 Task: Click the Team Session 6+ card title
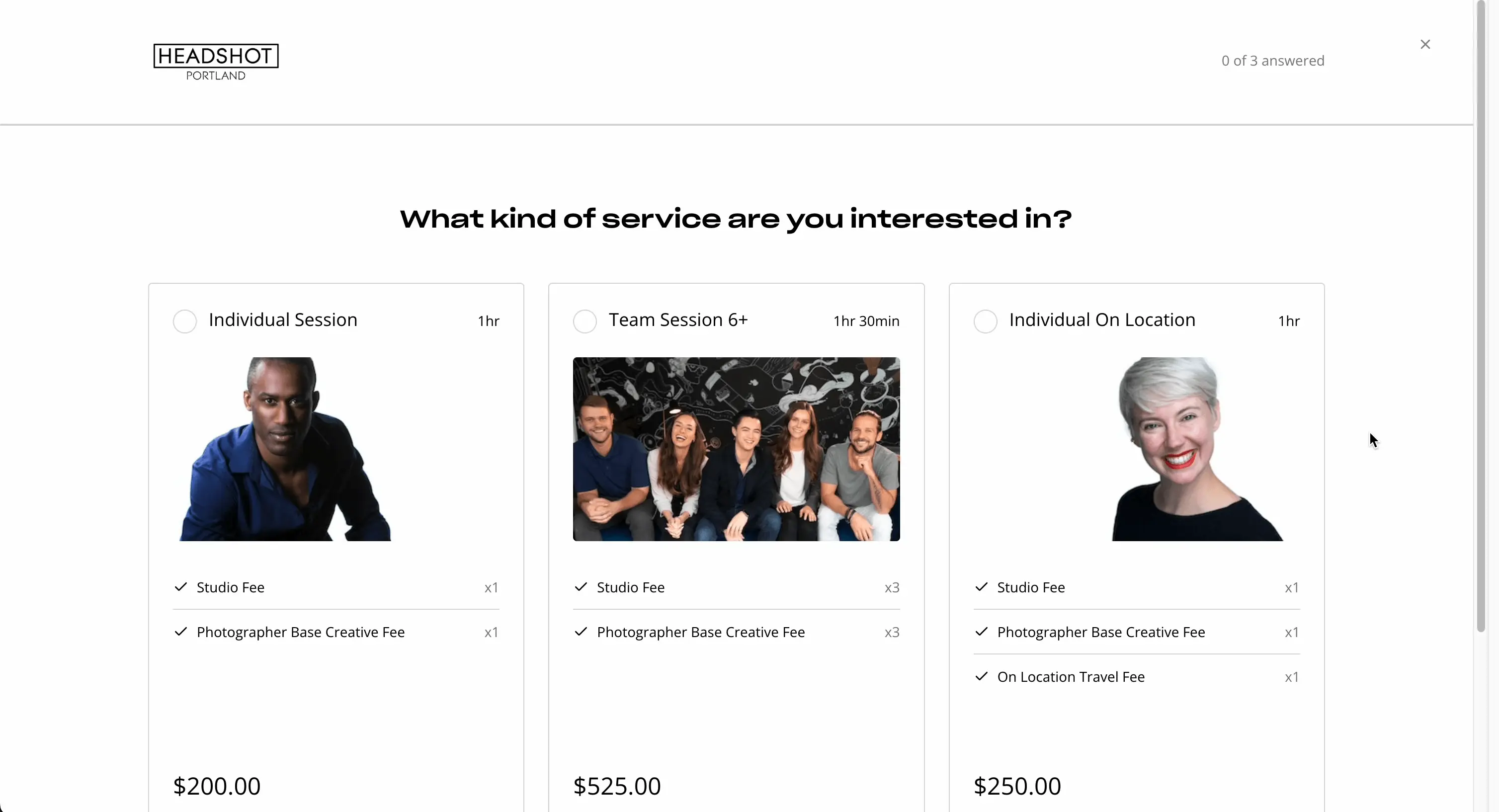tap(678, 320)
